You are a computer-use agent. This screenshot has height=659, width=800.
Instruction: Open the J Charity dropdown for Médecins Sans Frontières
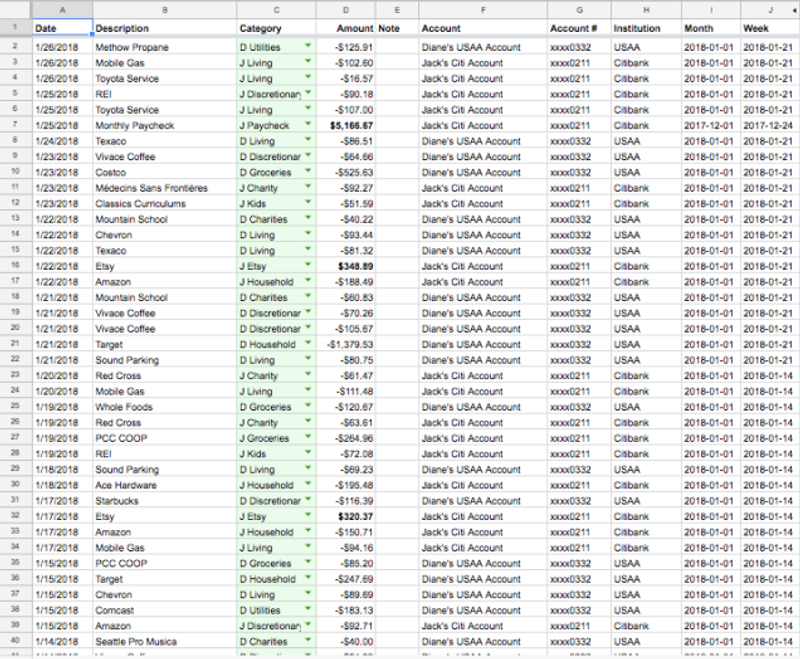[307, 188]
